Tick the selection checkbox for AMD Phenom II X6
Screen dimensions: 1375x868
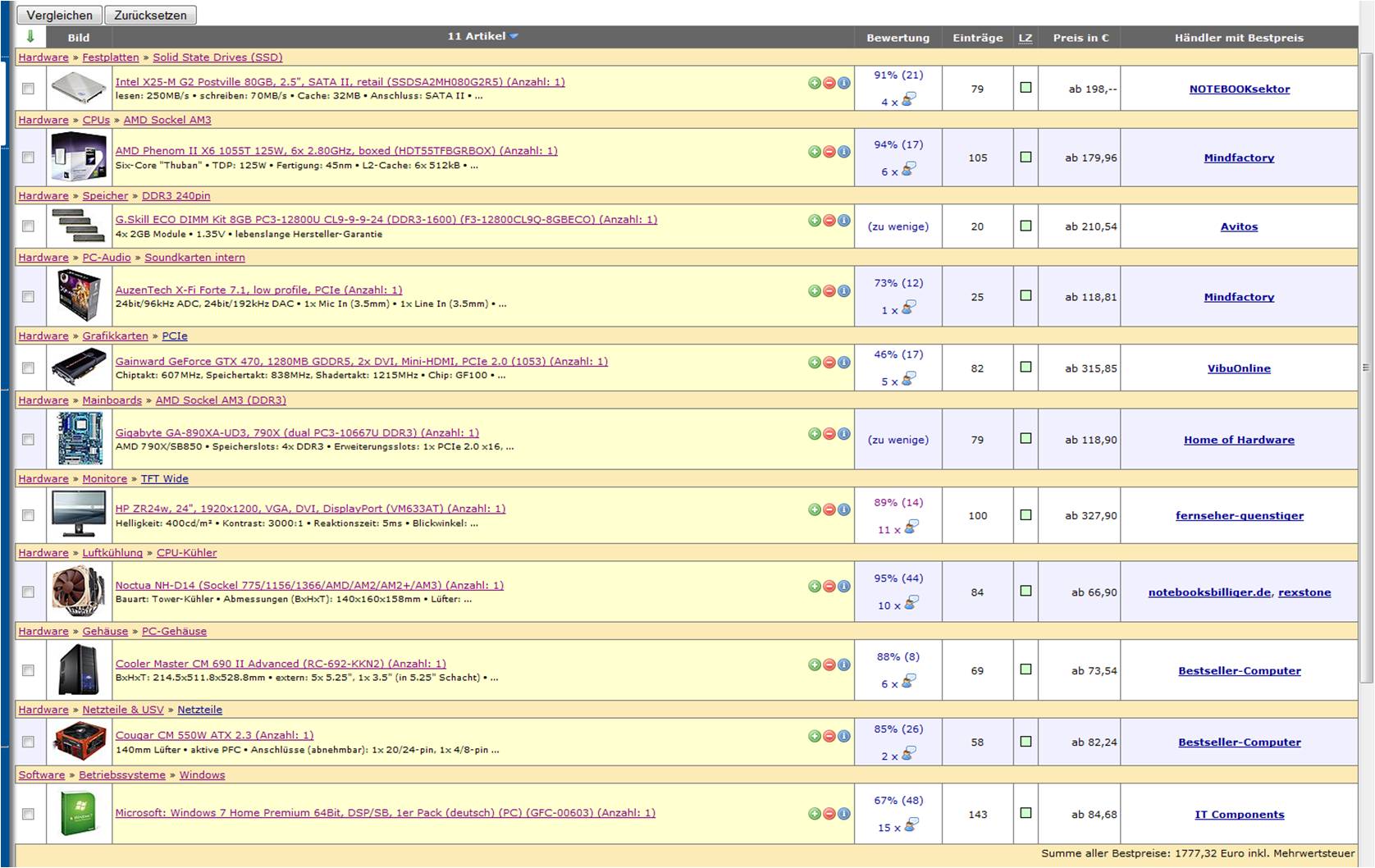pos(29,158)
